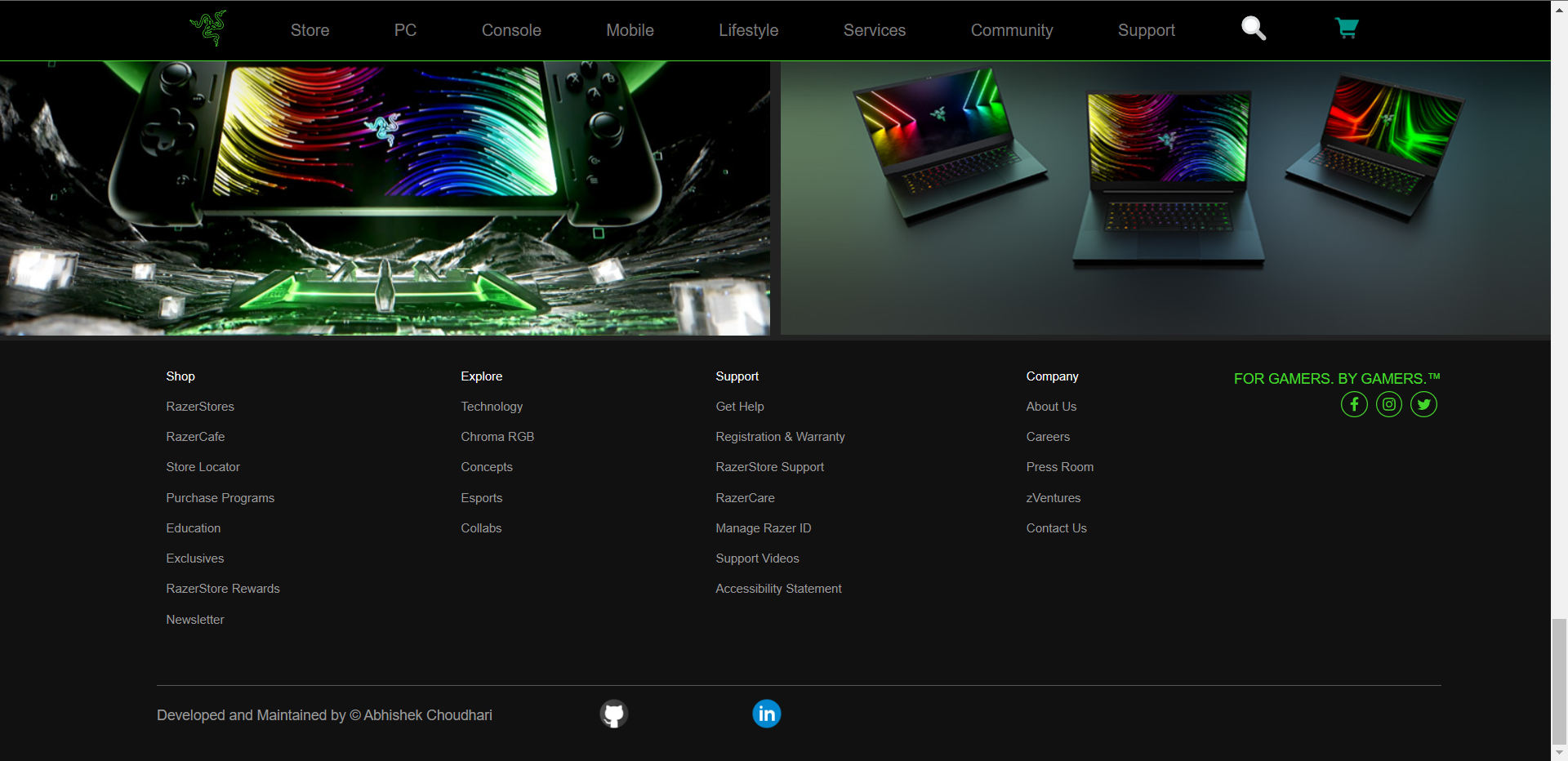This screenshot has height=761, width=1568.
Task: Select Console in the navigation bar
Action: pos(511,30)
